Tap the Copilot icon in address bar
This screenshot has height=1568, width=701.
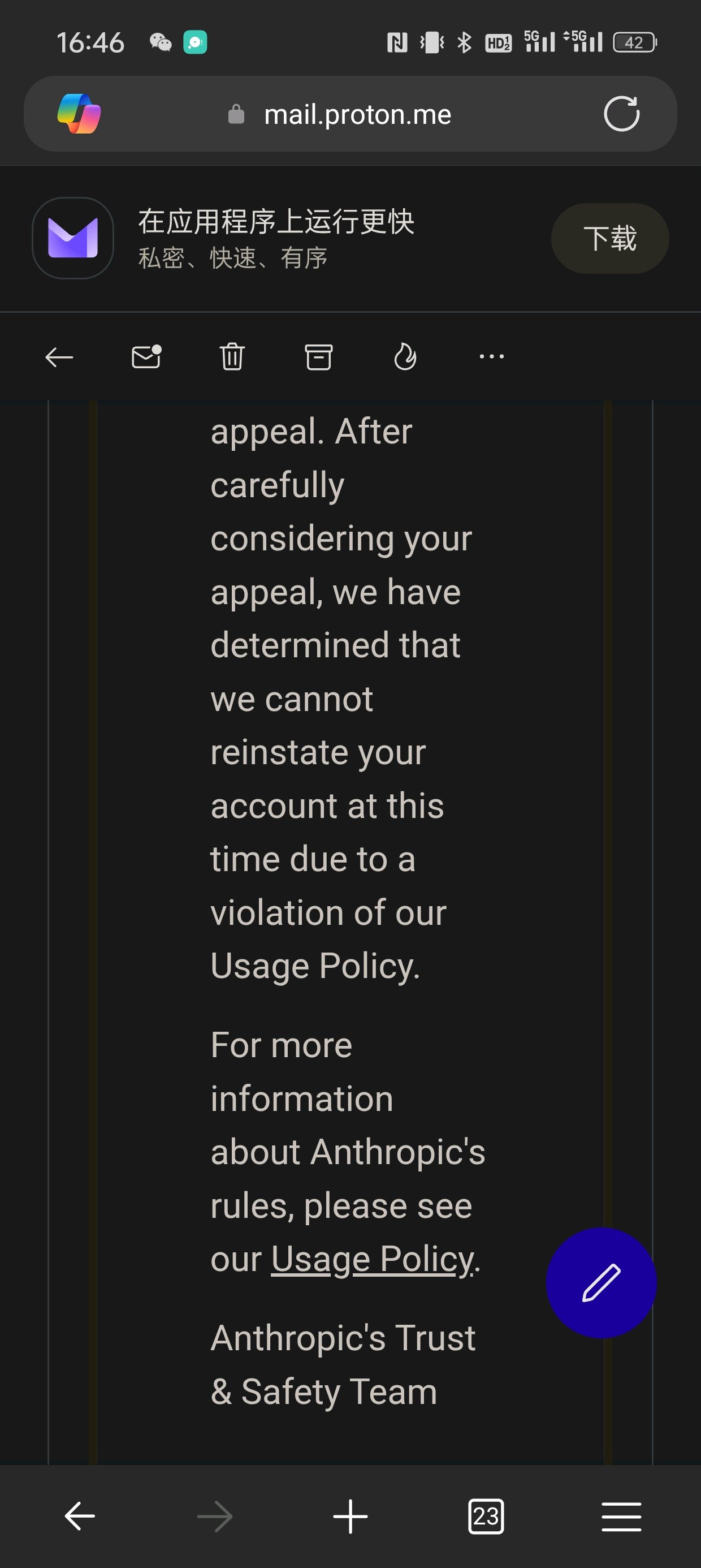pyautogui.click(x=79, y=113)
